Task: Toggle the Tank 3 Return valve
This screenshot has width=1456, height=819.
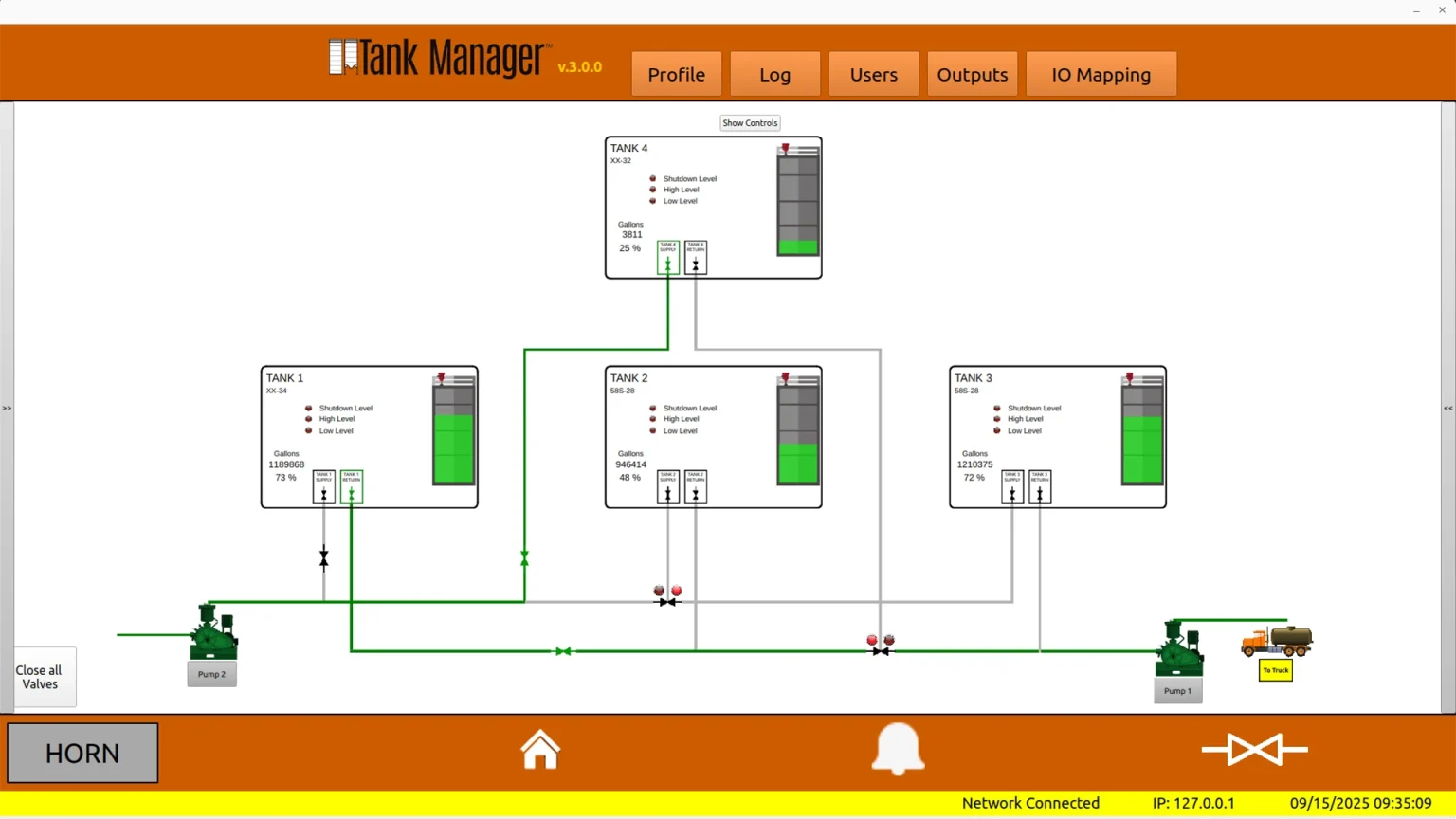Action: click(1040, 486)
